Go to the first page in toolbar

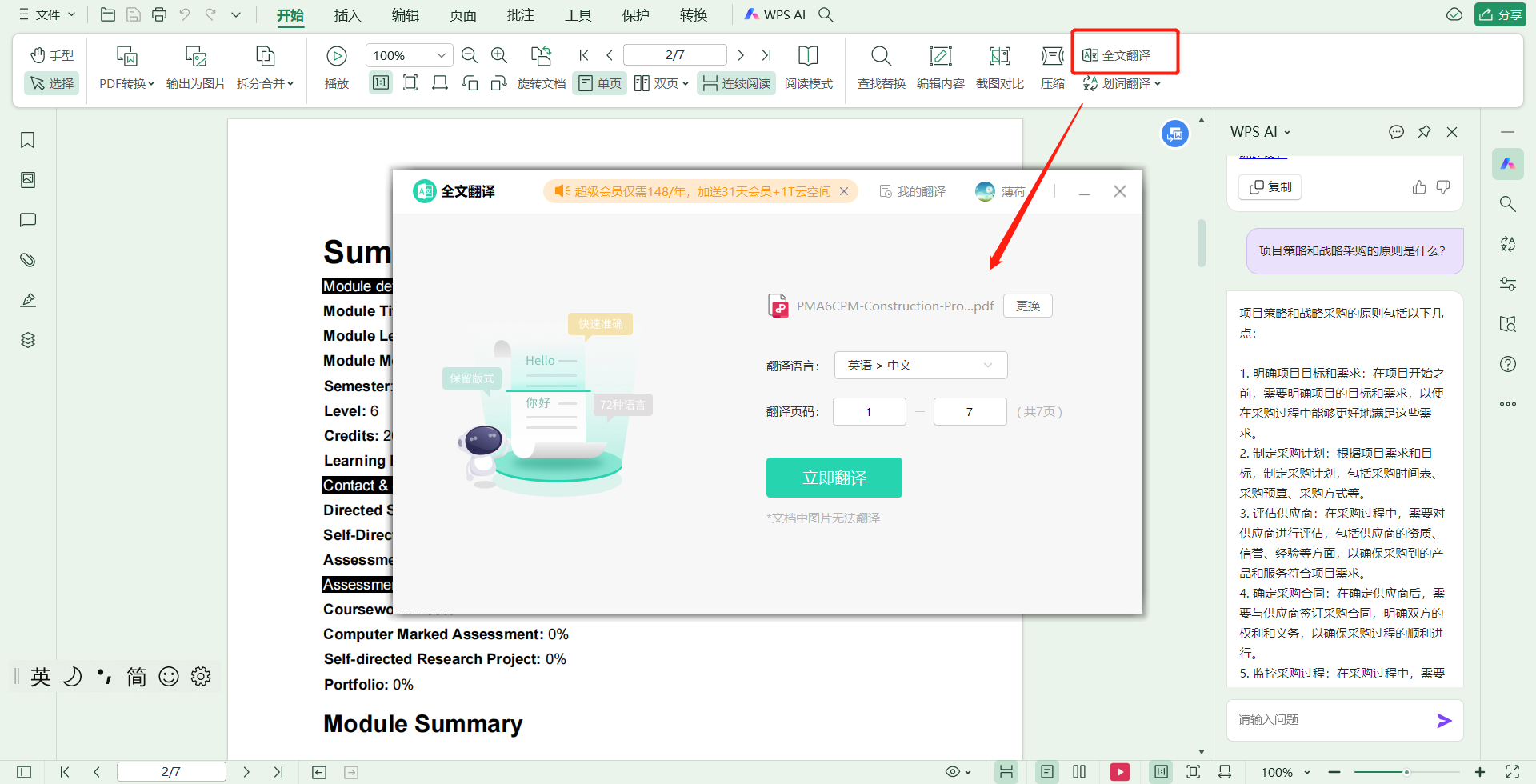click(x=584, y=55)
